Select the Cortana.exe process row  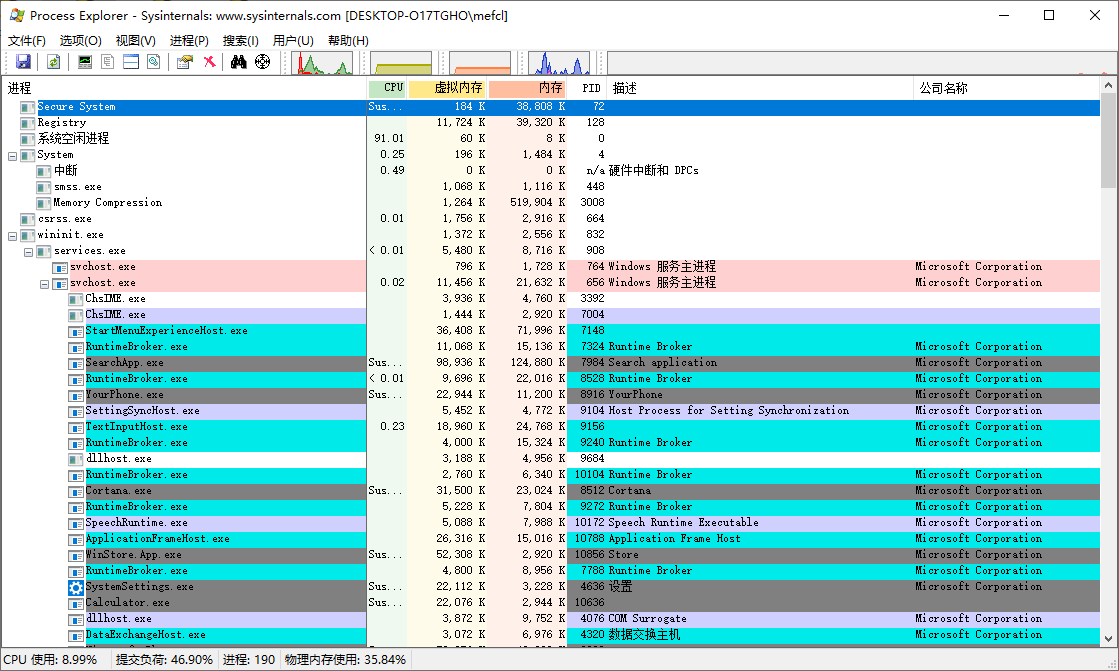point(118,491)
